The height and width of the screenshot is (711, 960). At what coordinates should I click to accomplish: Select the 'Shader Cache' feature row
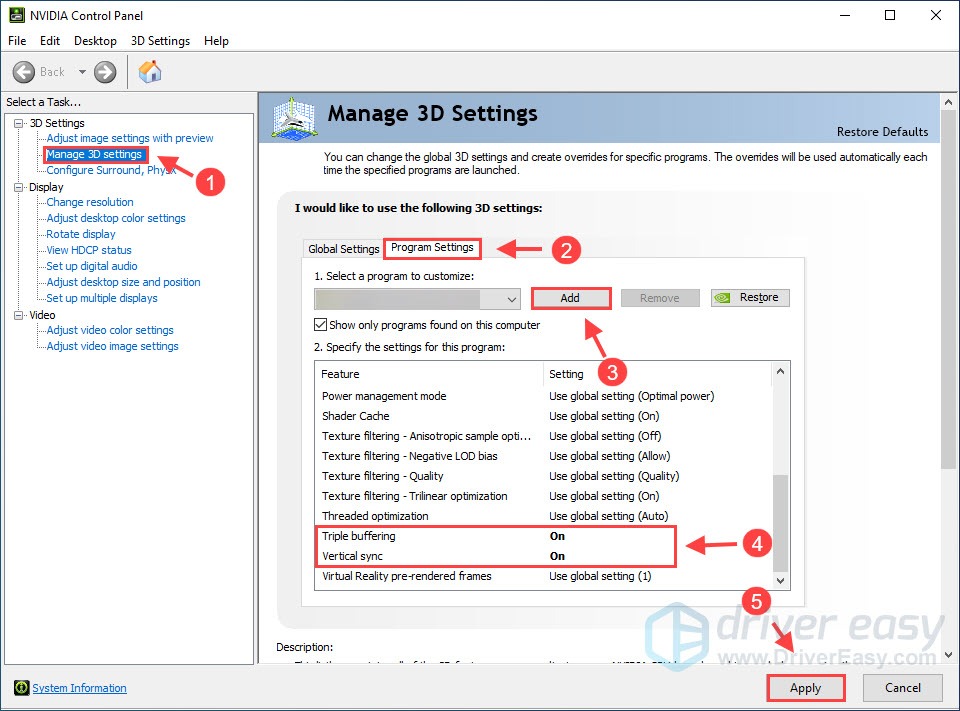tap(544, 416)
